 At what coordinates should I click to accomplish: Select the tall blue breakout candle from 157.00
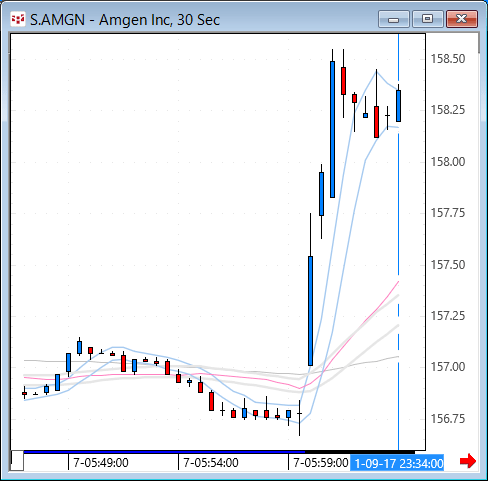[310, 311]
